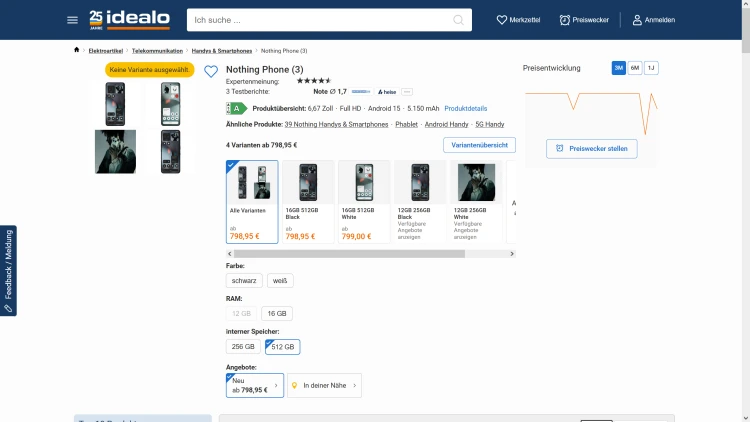Click the energy label A badge
This screenshot has height=422, width=750.
236,109
